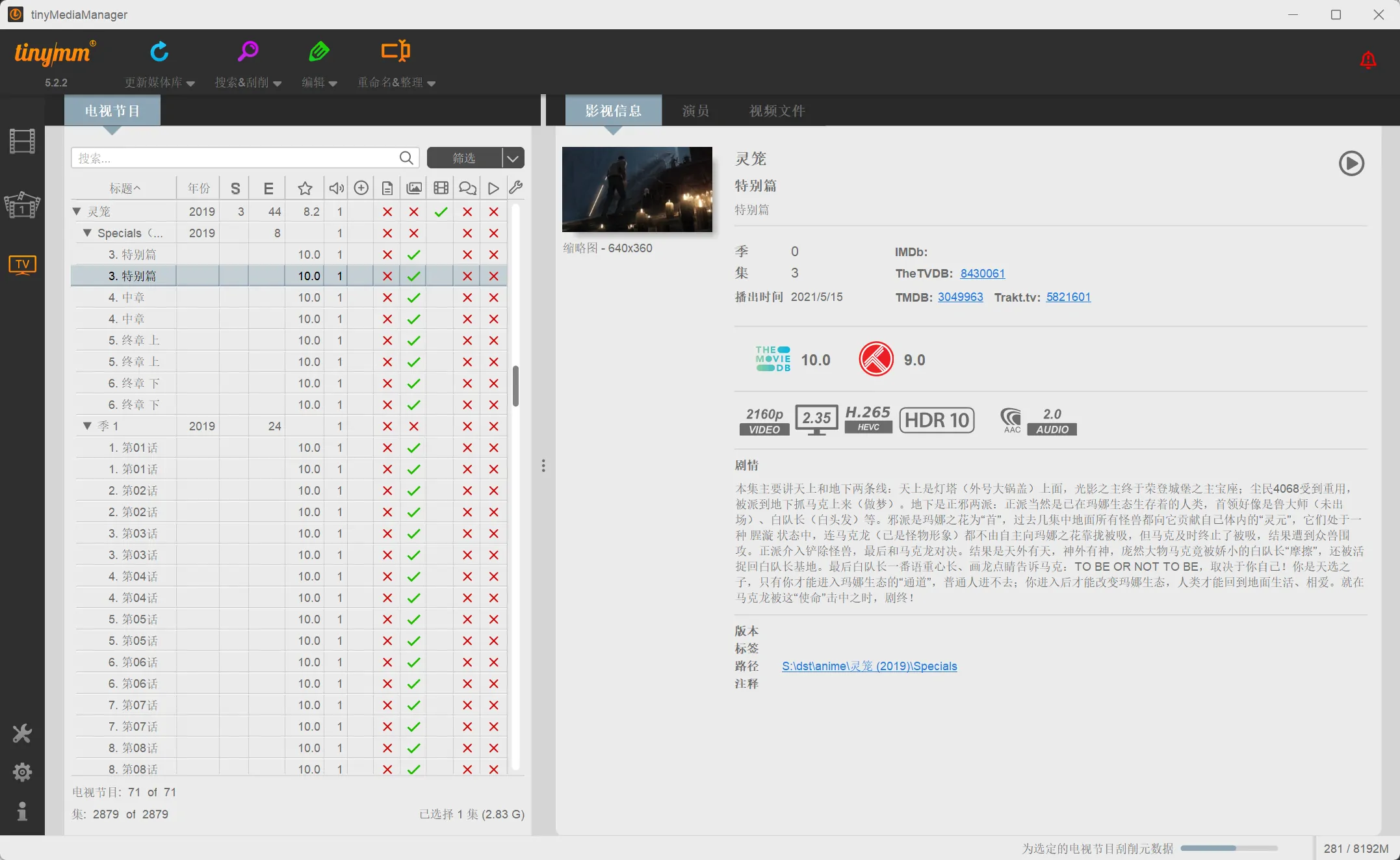Switch to the 演员 tab
Viewport: 1400px width, 860px height.
click(x=695, y=111)
